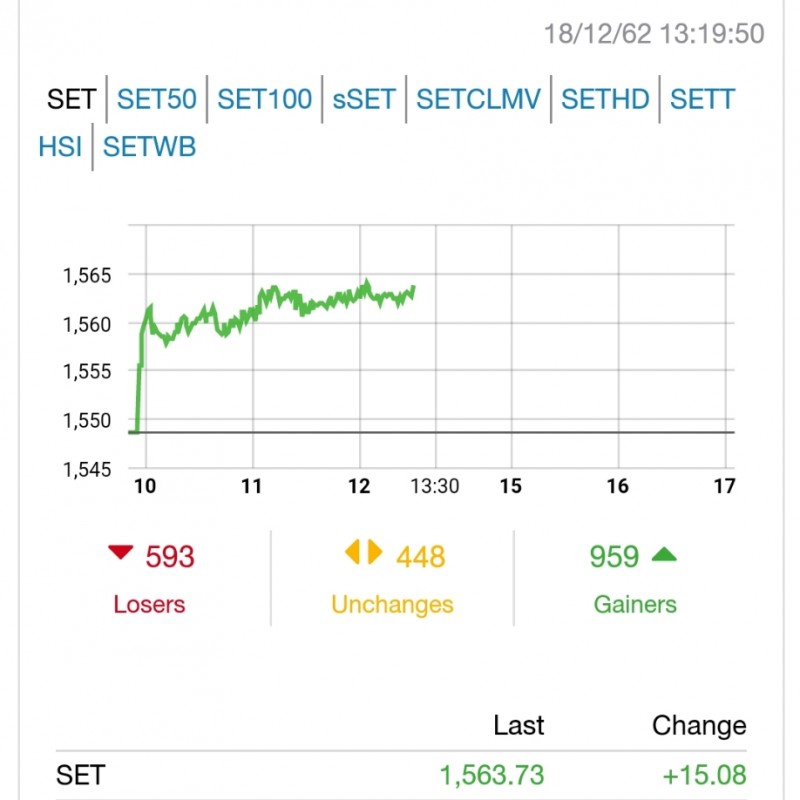Screen dimensions: 800x800
Task: Open the SET100 index tab
Action: point(264,99)
